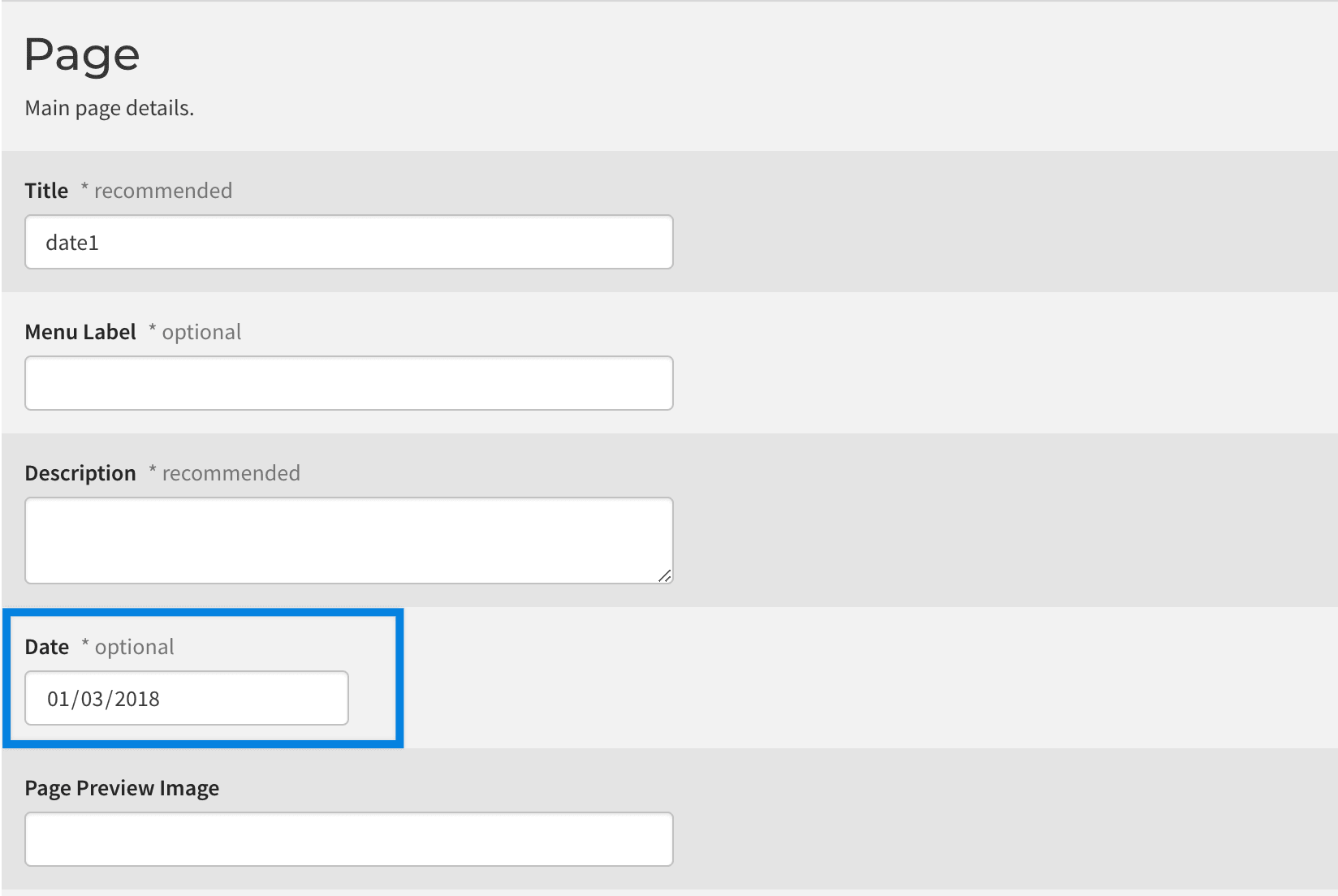Click the Title input containing date1

349,242
